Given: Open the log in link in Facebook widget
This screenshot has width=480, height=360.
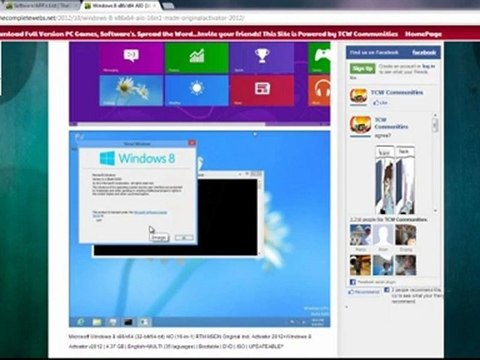Looking at the screenshot, I should (428, 66).
